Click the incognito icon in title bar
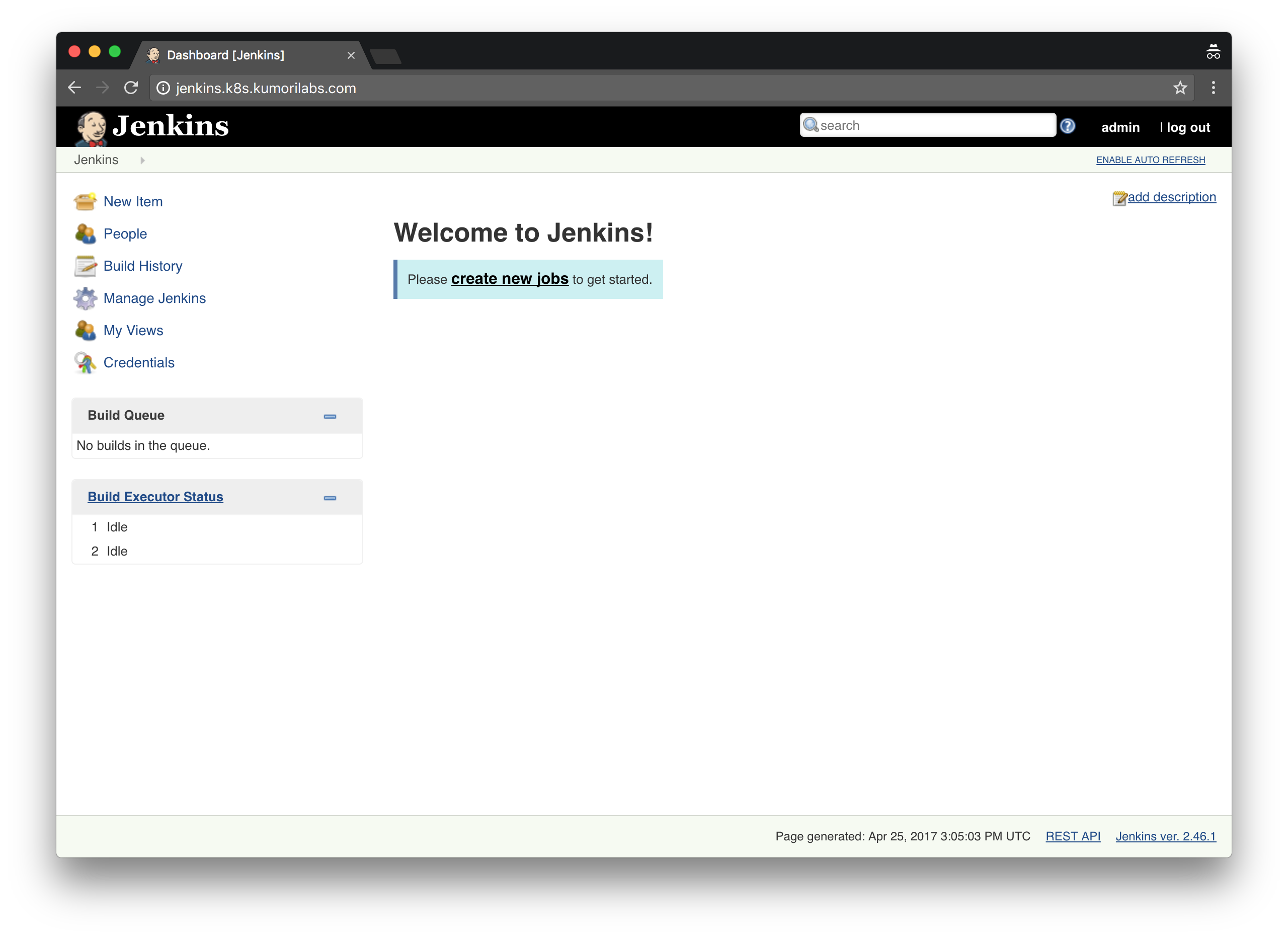Image resolution: width=1288 pixels, height=938 pixels. pos(1213,52)
